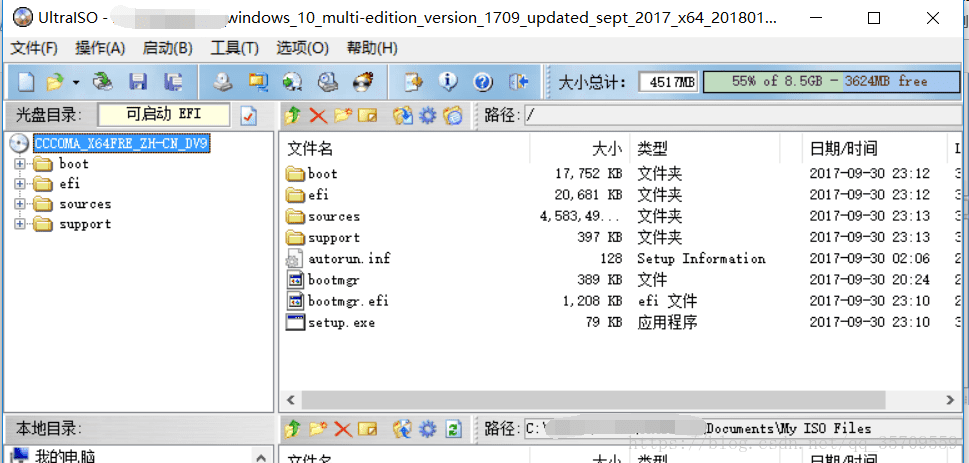This screenshot has height=463, width=969.
Task: Open the 帮助(H) menu
Action: pyautogui.click(x=371, y=48)
